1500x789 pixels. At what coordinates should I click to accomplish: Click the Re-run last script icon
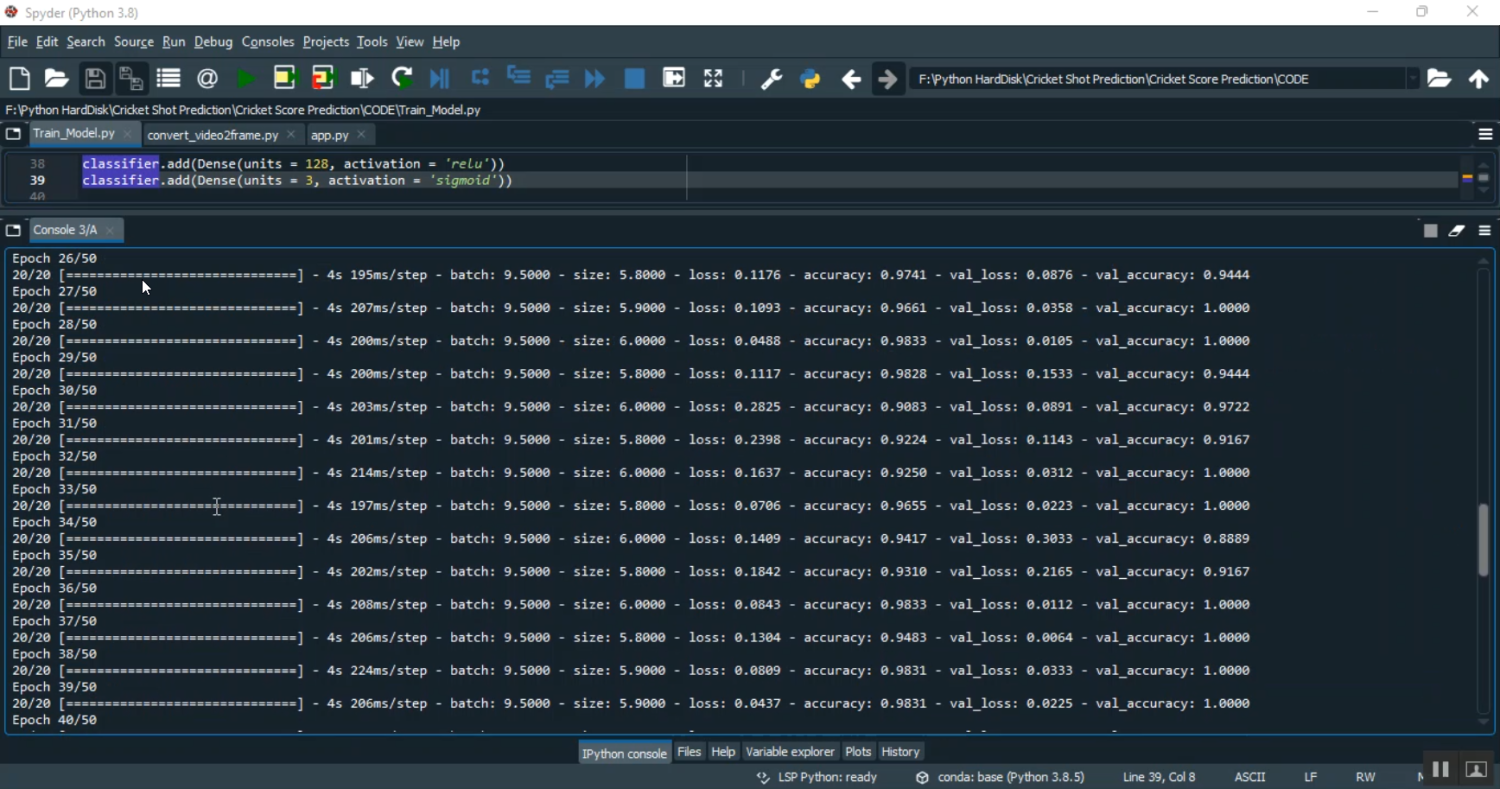(402, 79)
